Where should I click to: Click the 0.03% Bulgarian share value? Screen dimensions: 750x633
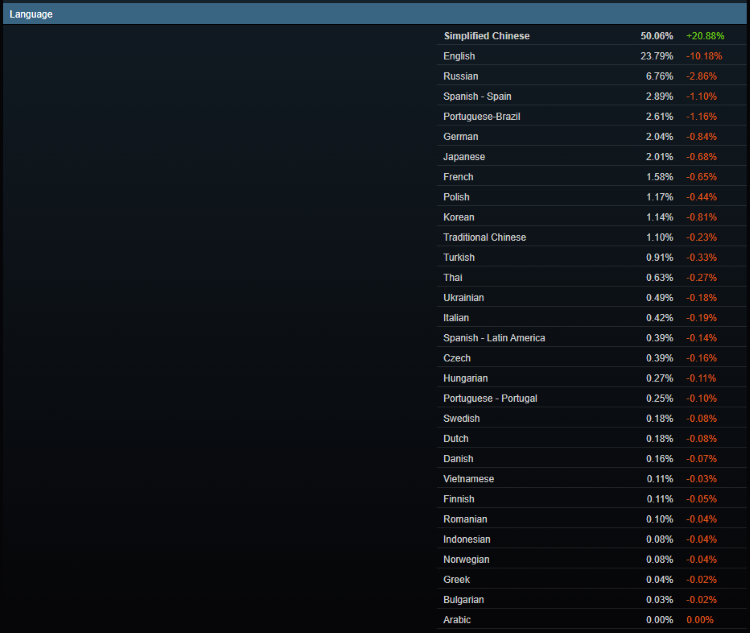coord(660,599)
